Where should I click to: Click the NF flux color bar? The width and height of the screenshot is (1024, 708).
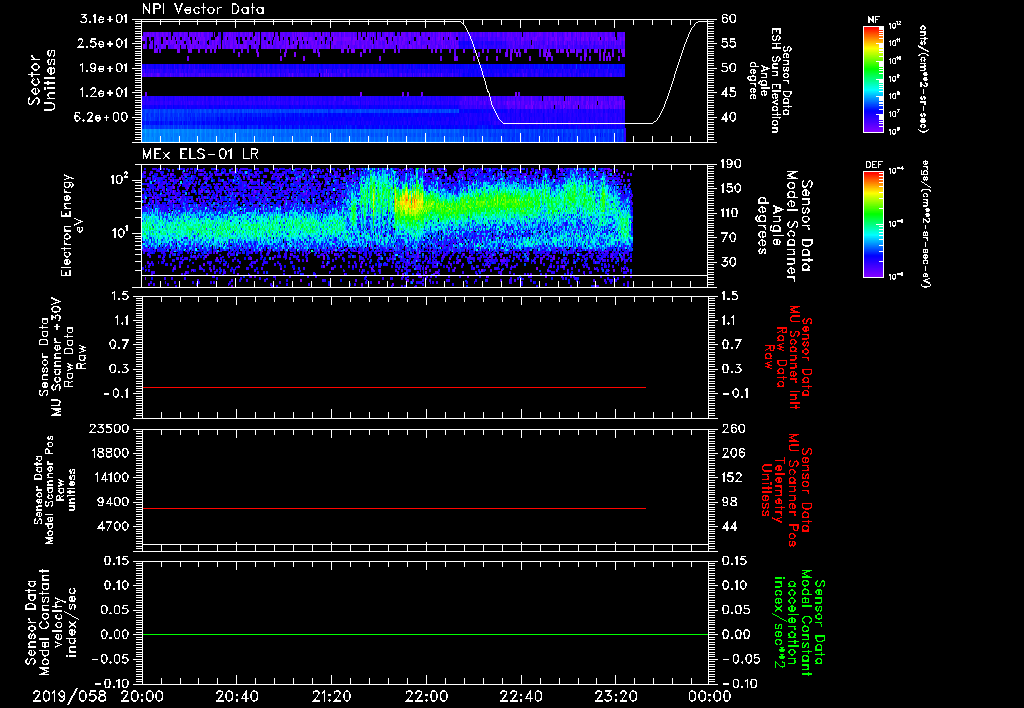click(874, 78)
